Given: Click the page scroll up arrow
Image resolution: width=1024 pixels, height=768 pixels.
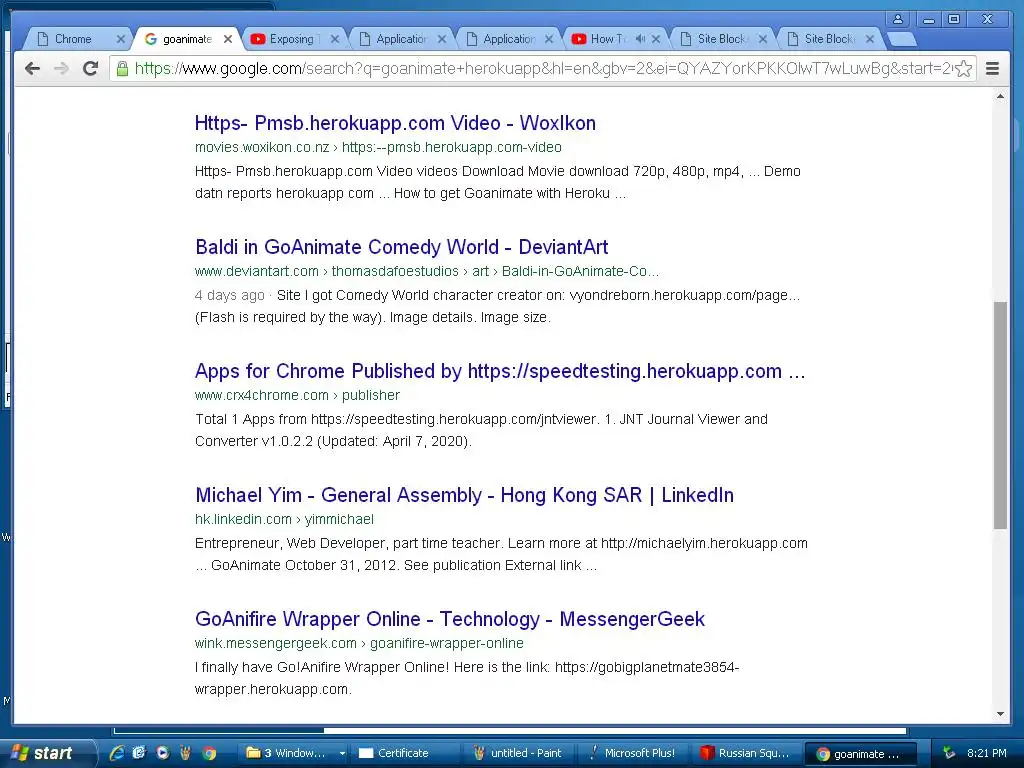Looking at the screenshot, I should [1000, 97].
